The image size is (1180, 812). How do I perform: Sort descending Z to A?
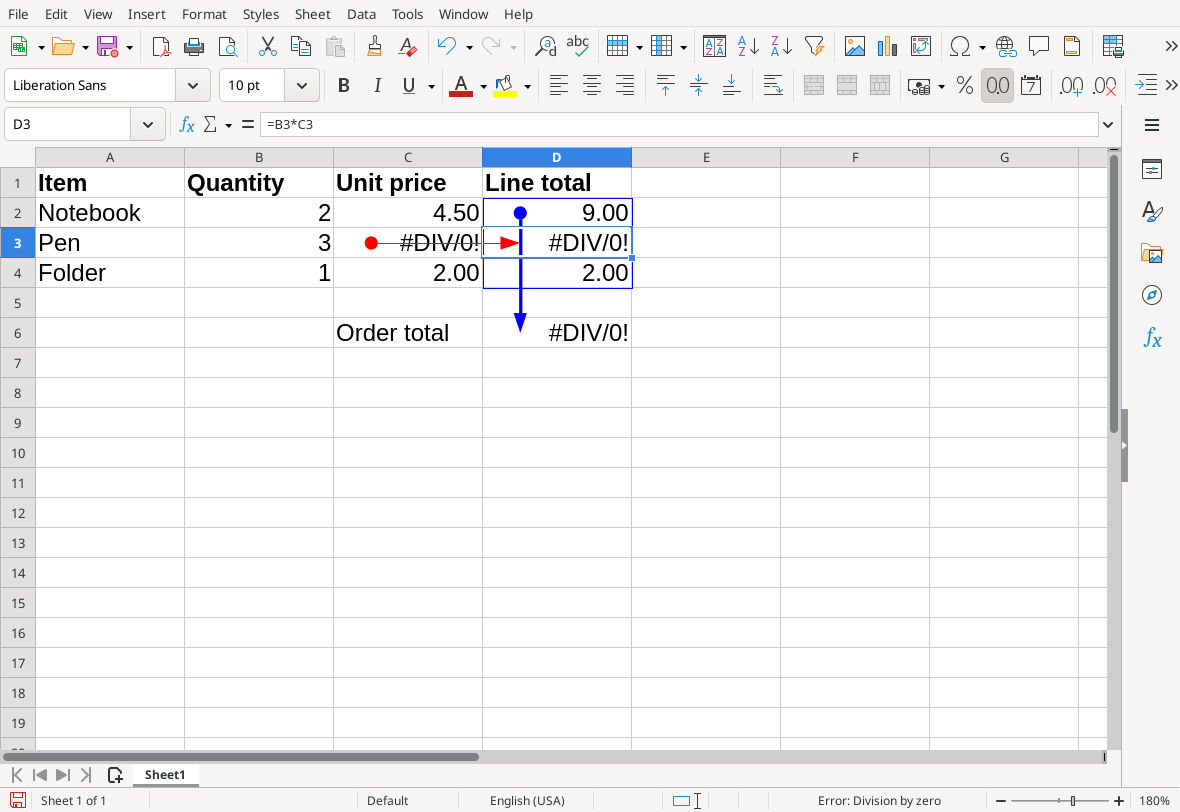[781, 47]
